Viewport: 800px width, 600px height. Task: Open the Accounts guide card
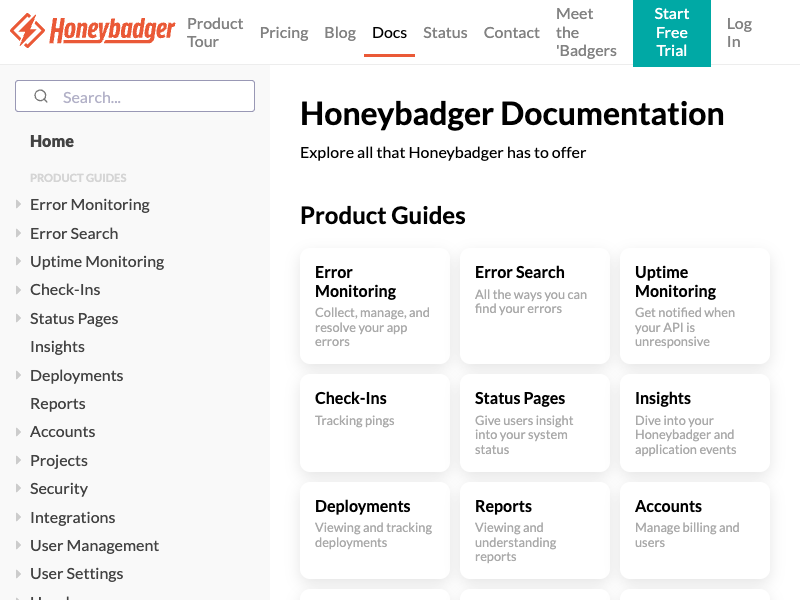point(695,531)
